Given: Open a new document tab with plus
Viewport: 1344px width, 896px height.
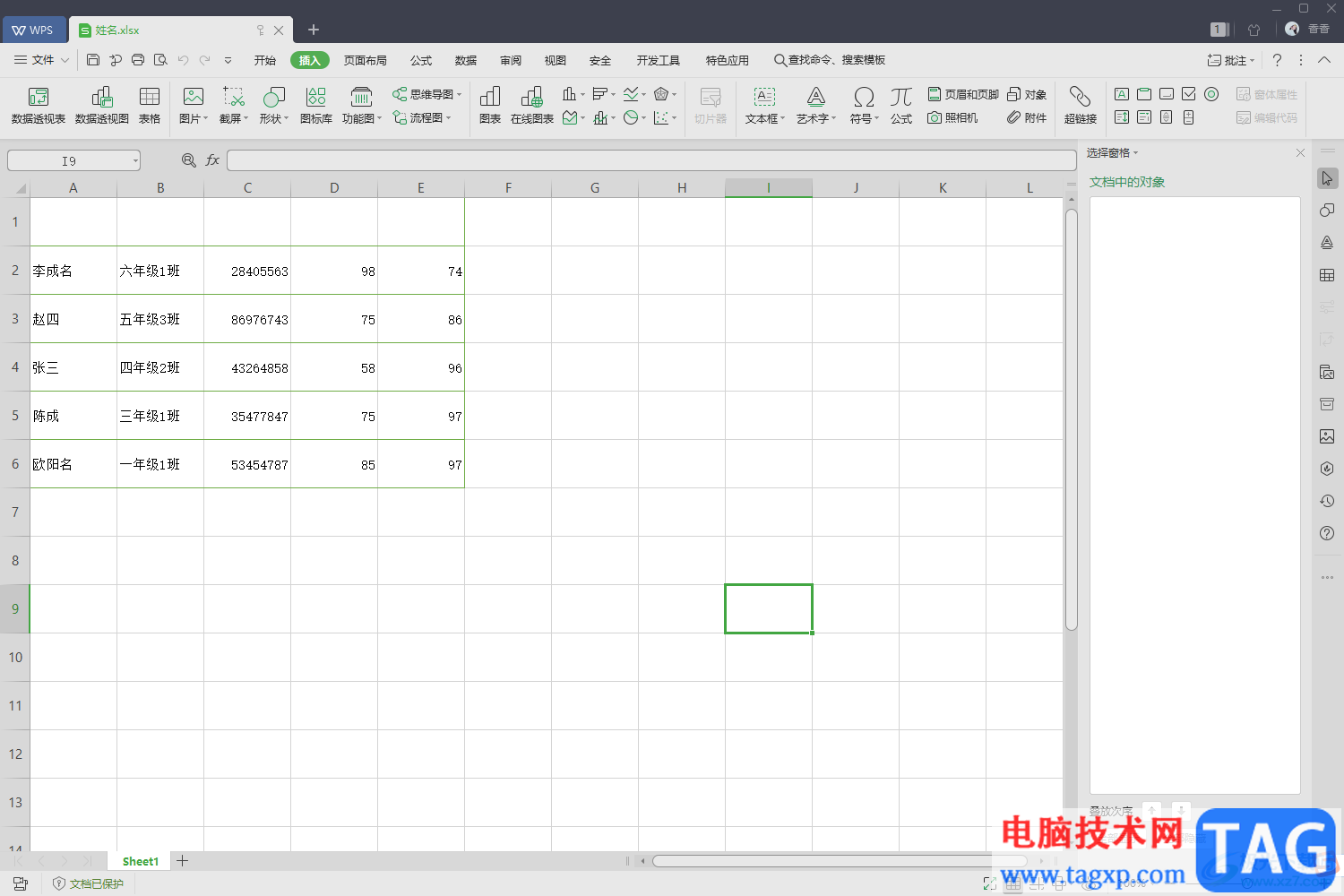Looking at the screenshot, I should [x=314, y=30].
